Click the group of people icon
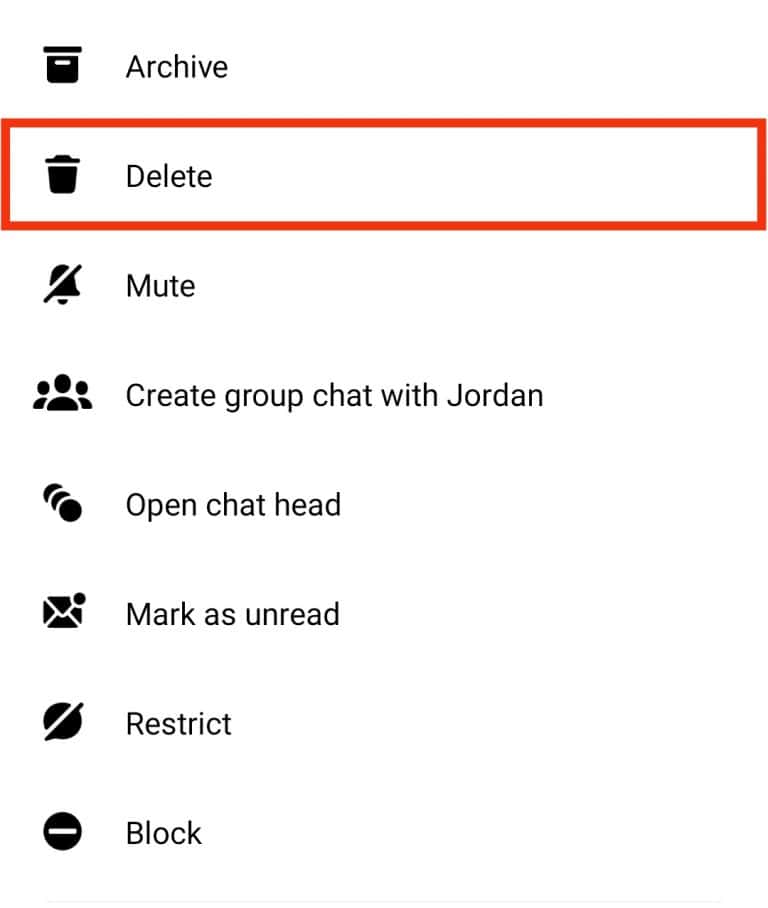Viewport: 768px width, 908px height. click(x=62, y=394)
